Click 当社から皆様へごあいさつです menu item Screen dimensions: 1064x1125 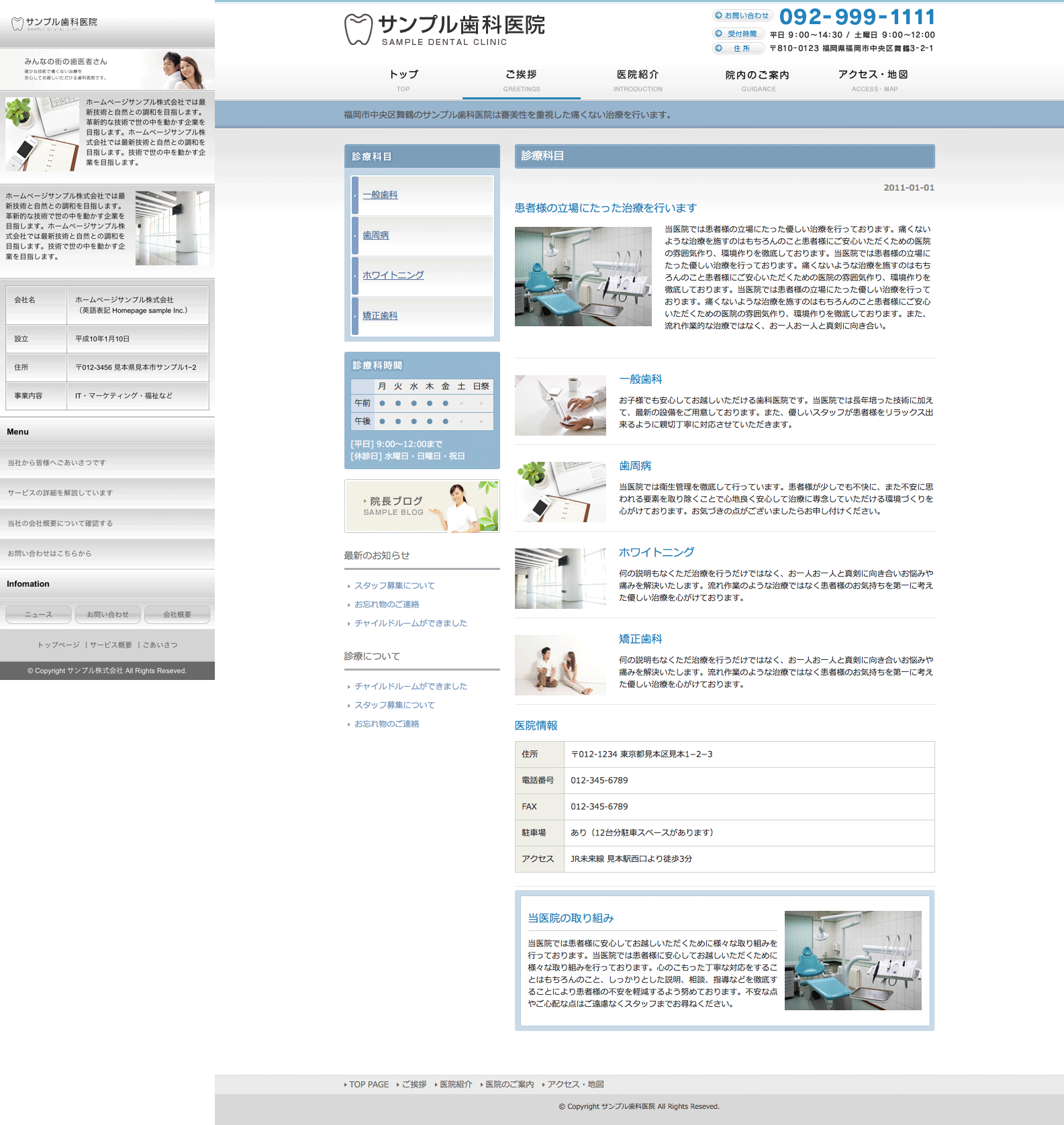[56, 462]
